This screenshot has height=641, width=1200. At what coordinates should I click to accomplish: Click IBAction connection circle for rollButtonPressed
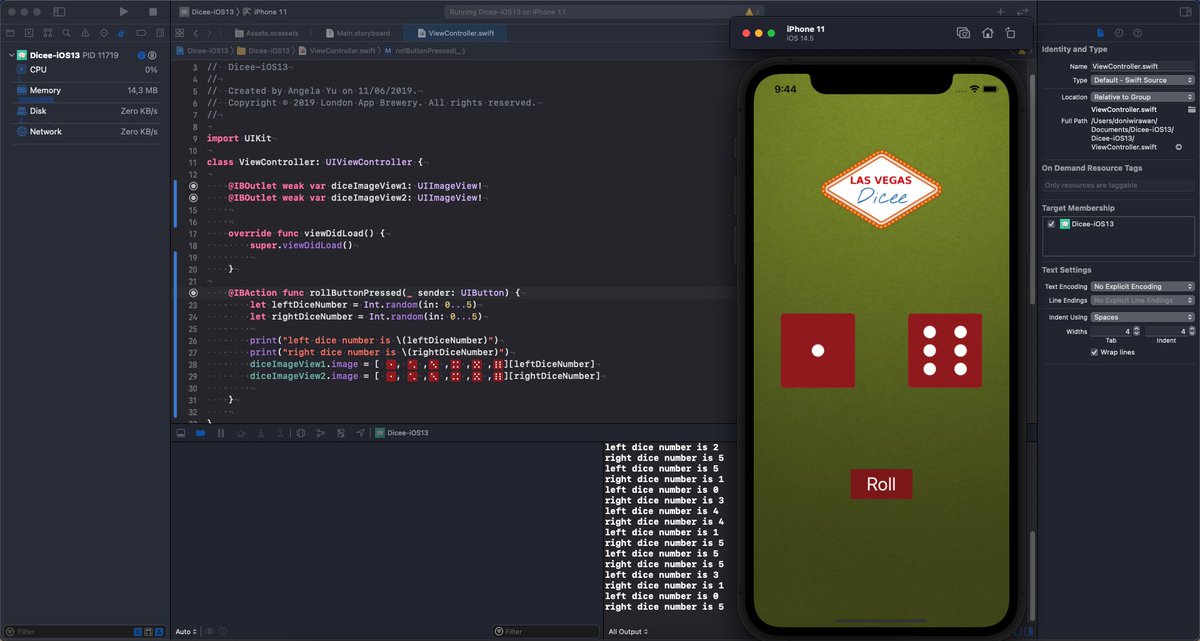[x=193, y=292]
